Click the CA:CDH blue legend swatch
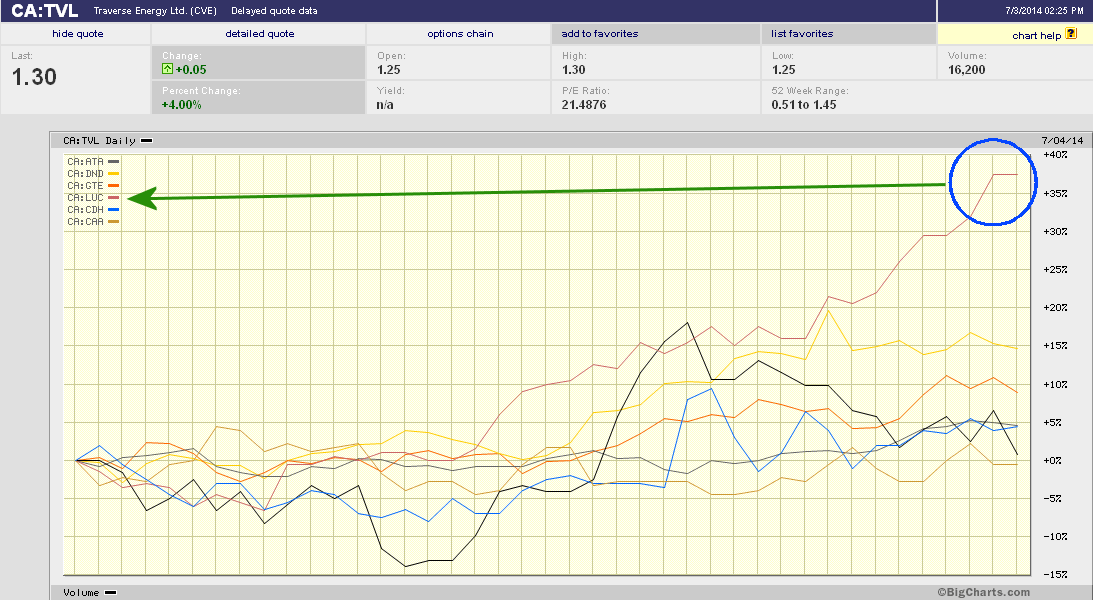1093x600 pixels. [114, 210]
